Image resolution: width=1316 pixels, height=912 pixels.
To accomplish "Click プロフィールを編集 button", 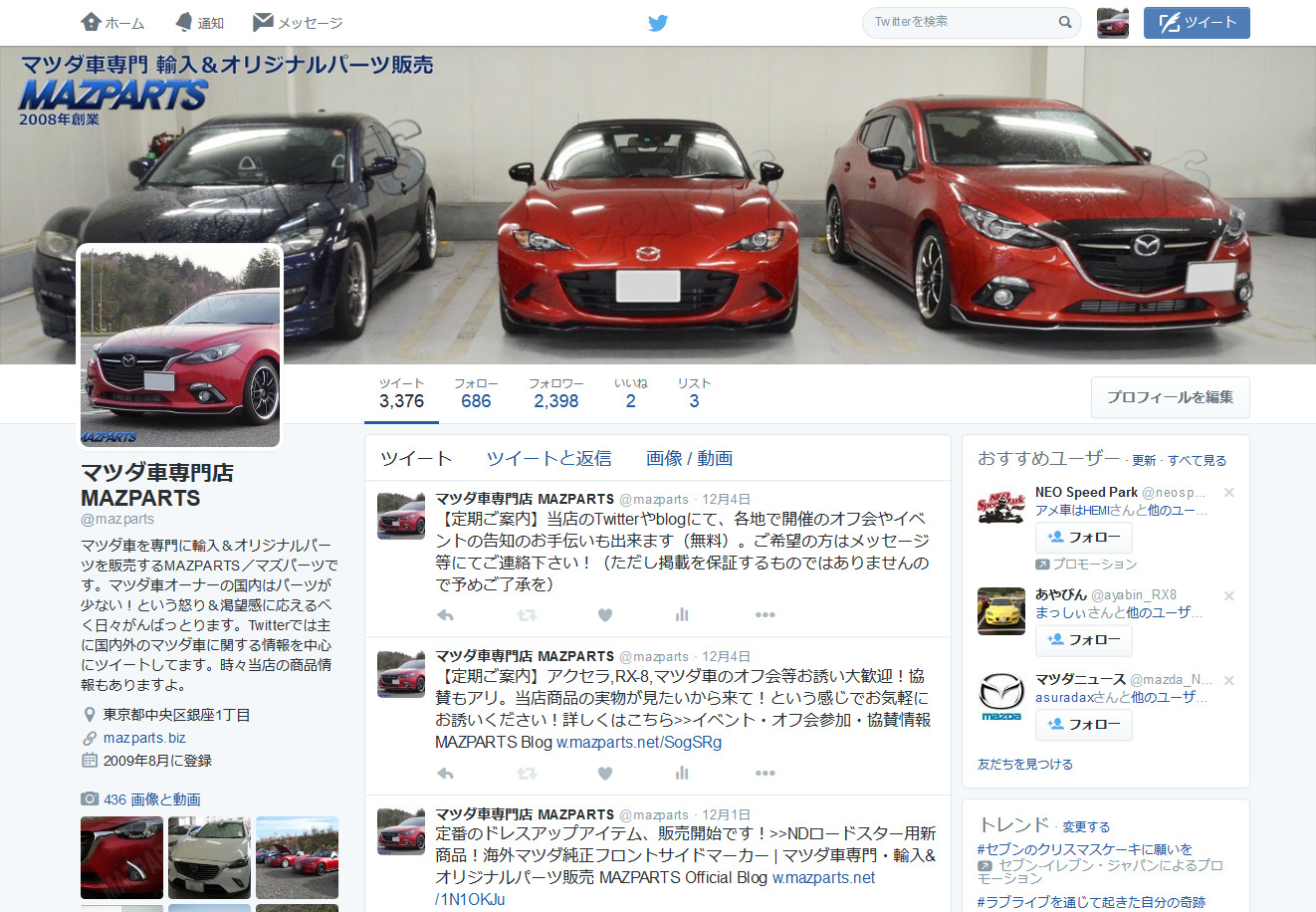I will click(x=1172, y=397).
